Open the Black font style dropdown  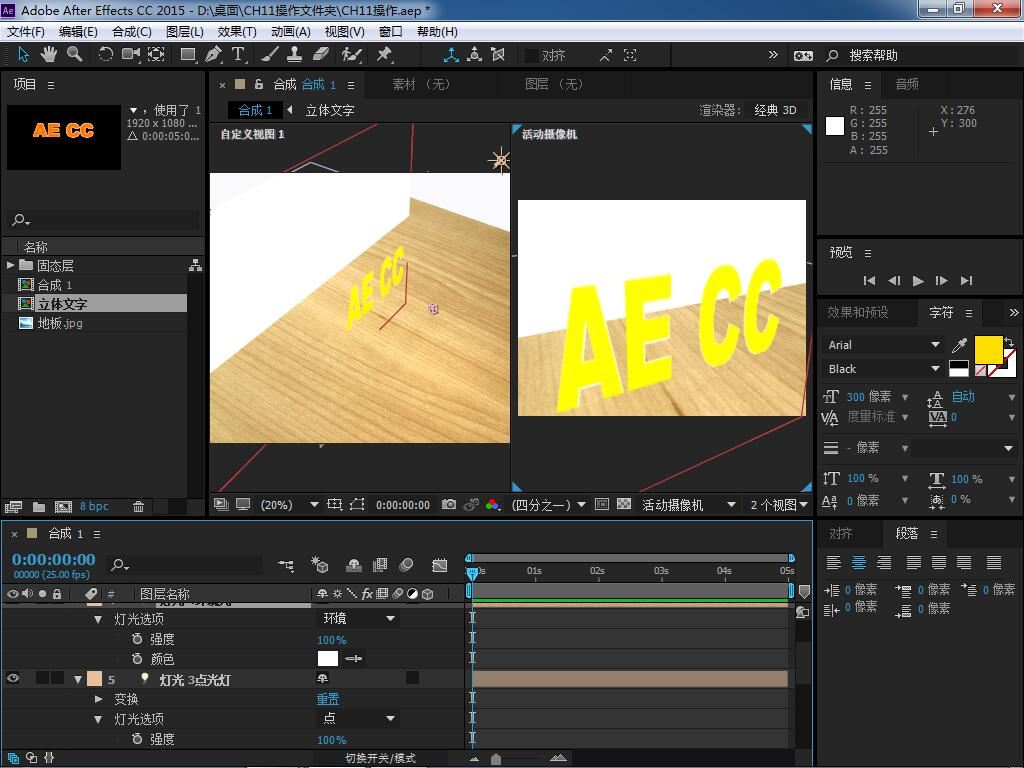point(884,369)
